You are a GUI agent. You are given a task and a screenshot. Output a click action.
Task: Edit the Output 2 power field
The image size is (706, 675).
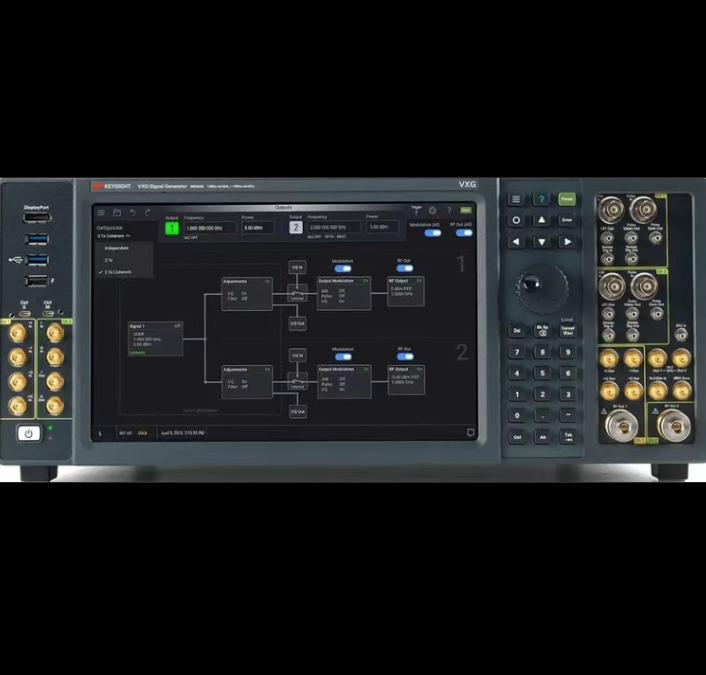(x=382, y=227)
